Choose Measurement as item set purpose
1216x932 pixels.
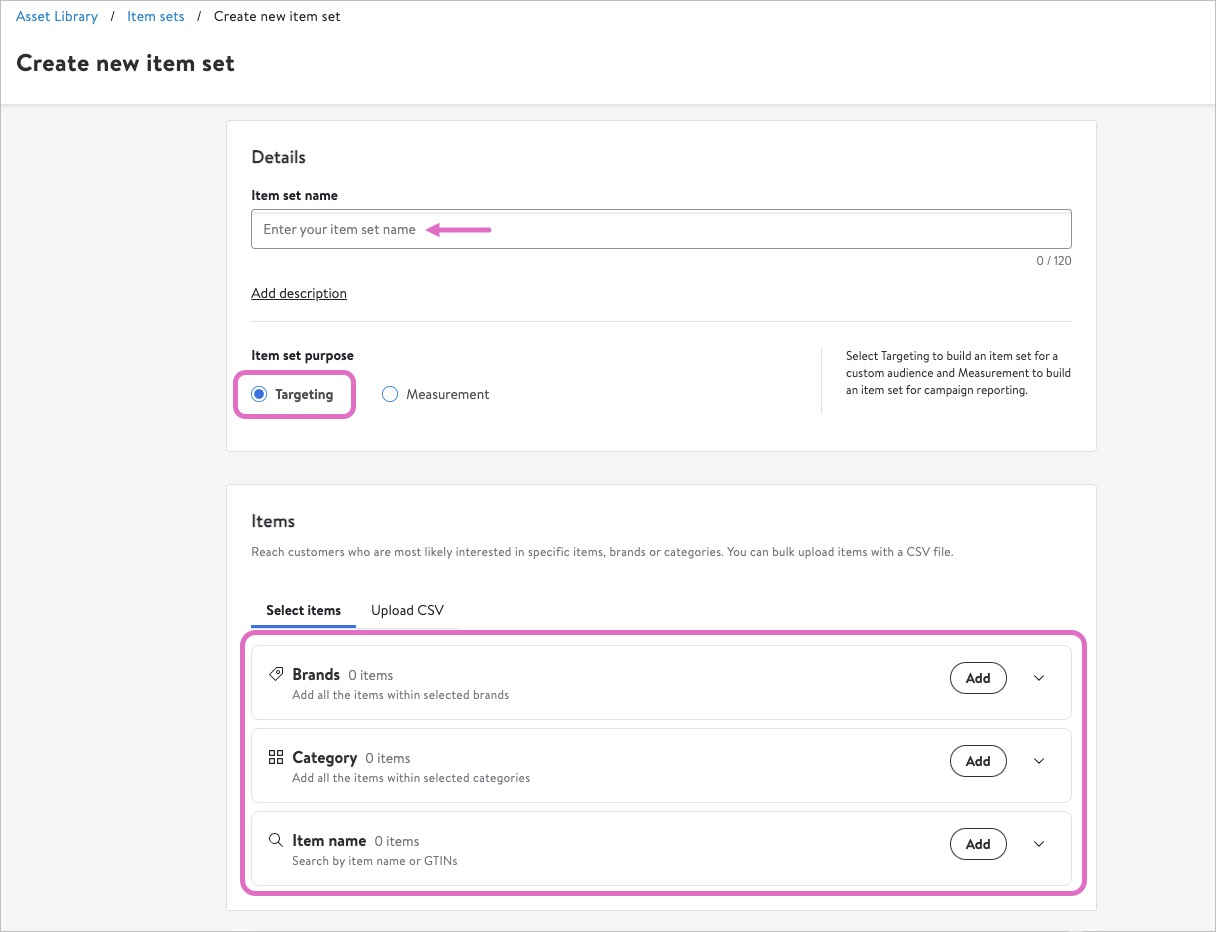click(391, 395)
